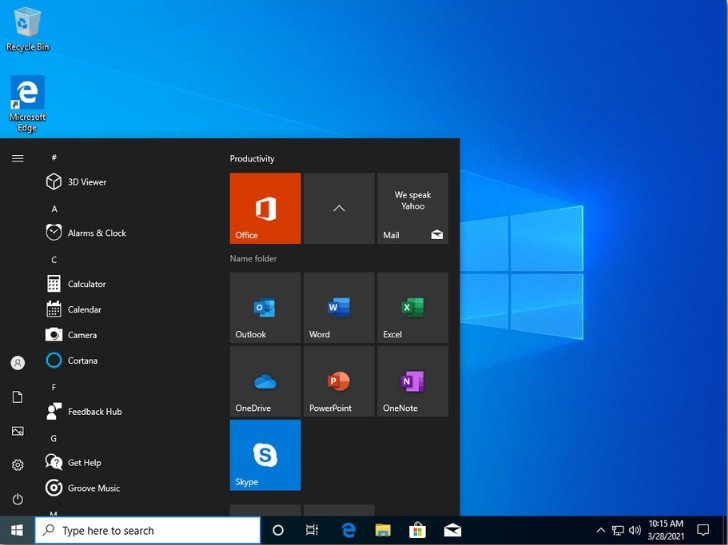Open Pictures from Start sidebar
Image resolution: width=728 pixels, height=545 pixels.
[18, 431]
